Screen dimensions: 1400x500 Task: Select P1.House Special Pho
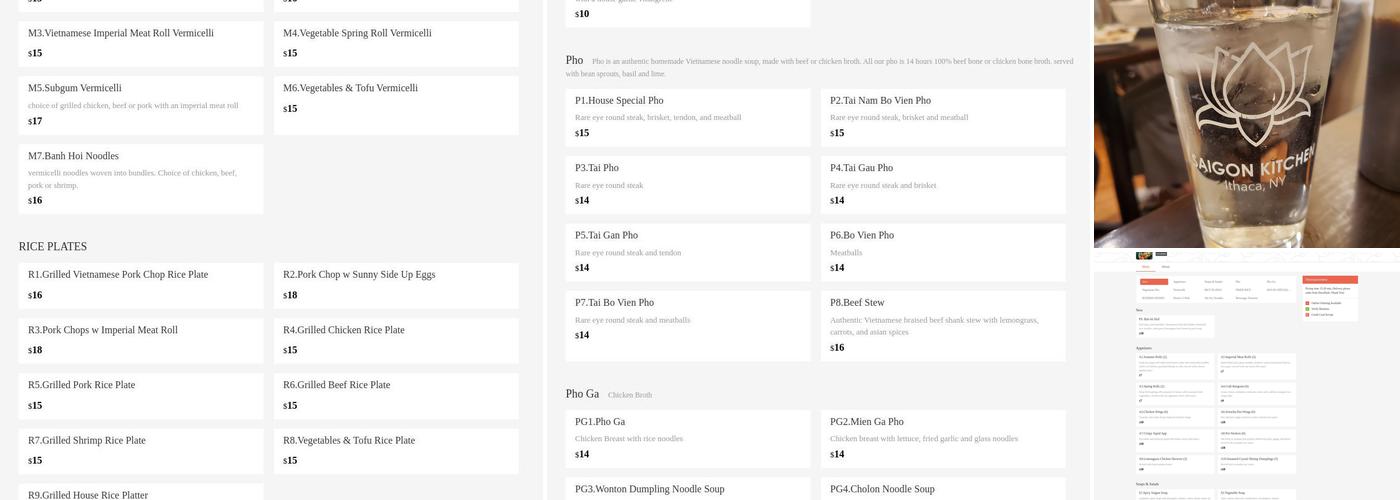687,117
